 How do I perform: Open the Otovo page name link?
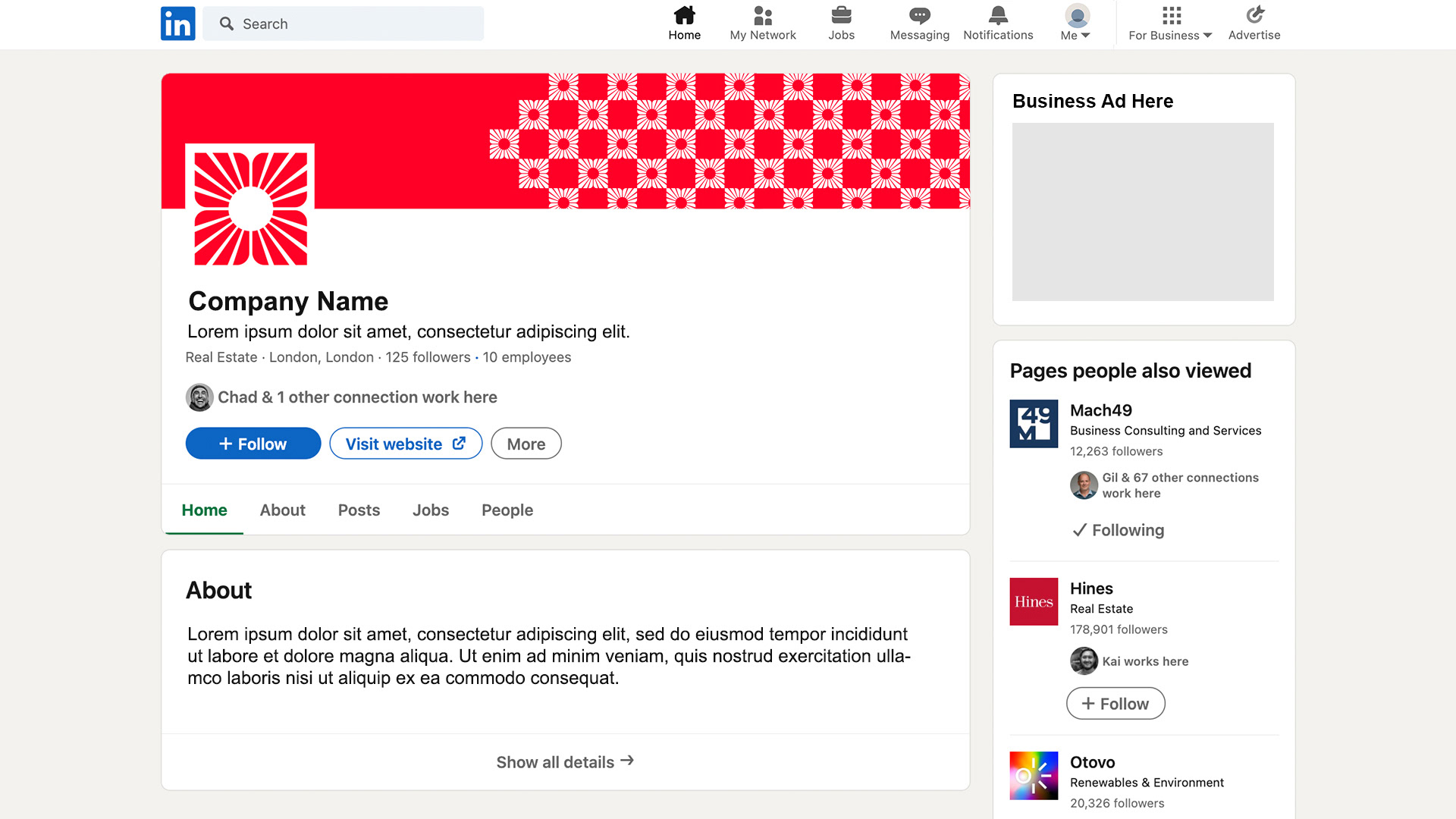click(1092, 762)
